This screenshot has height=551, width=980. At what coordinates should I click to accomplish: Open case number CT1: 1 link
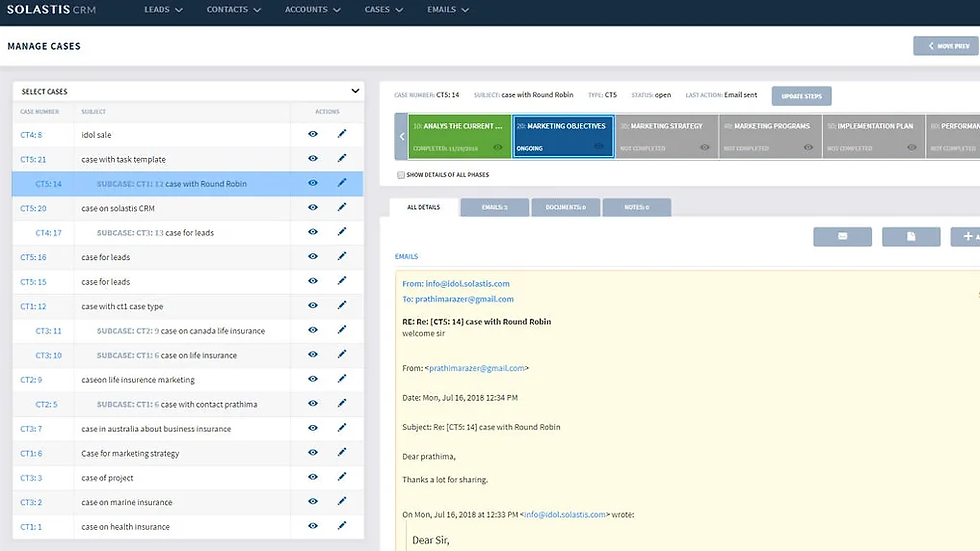[x=31, y=527]
